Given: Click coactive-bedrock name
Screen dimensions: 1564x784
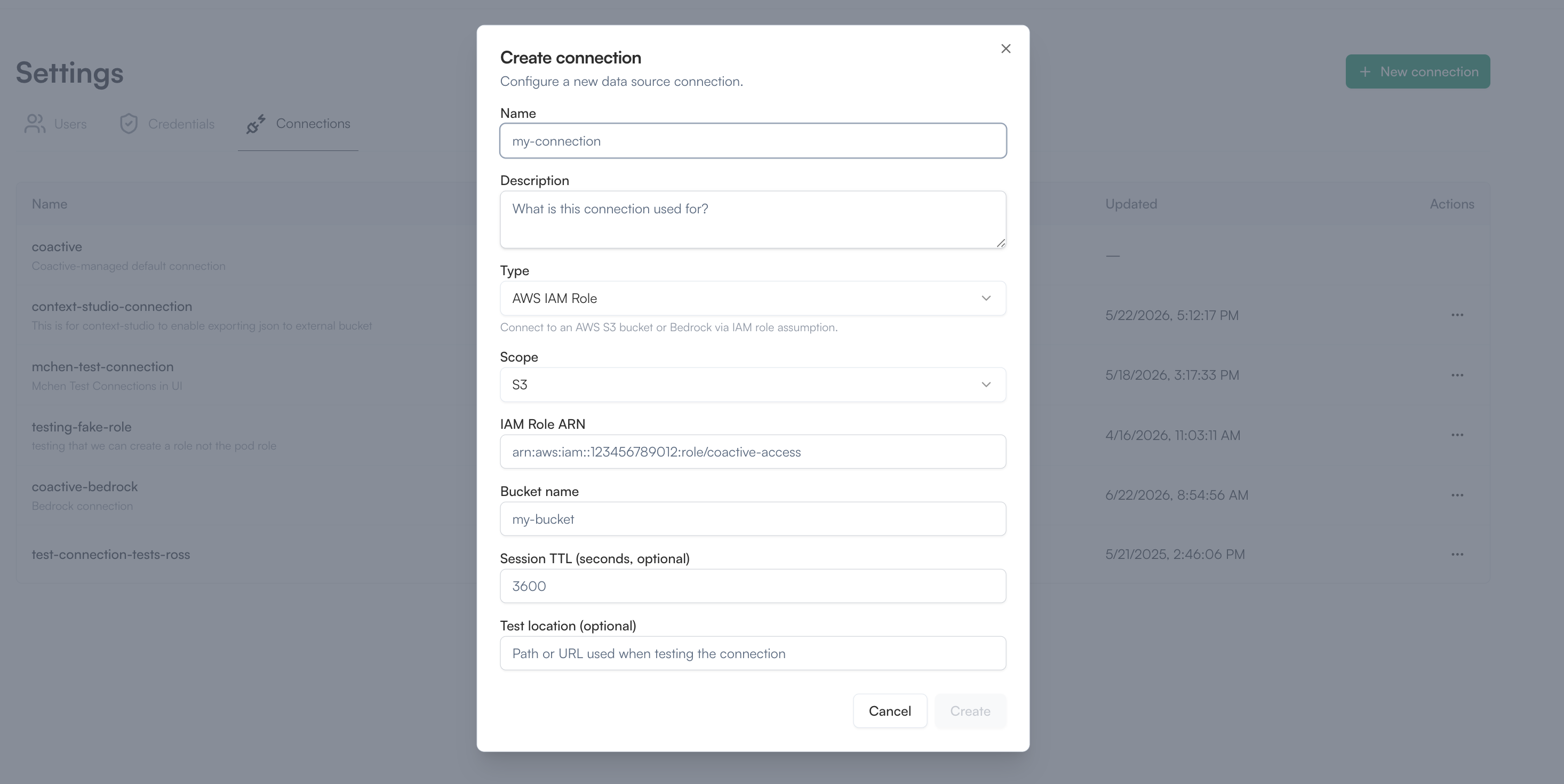Looking at the screenshot, I should pos(84,486).
